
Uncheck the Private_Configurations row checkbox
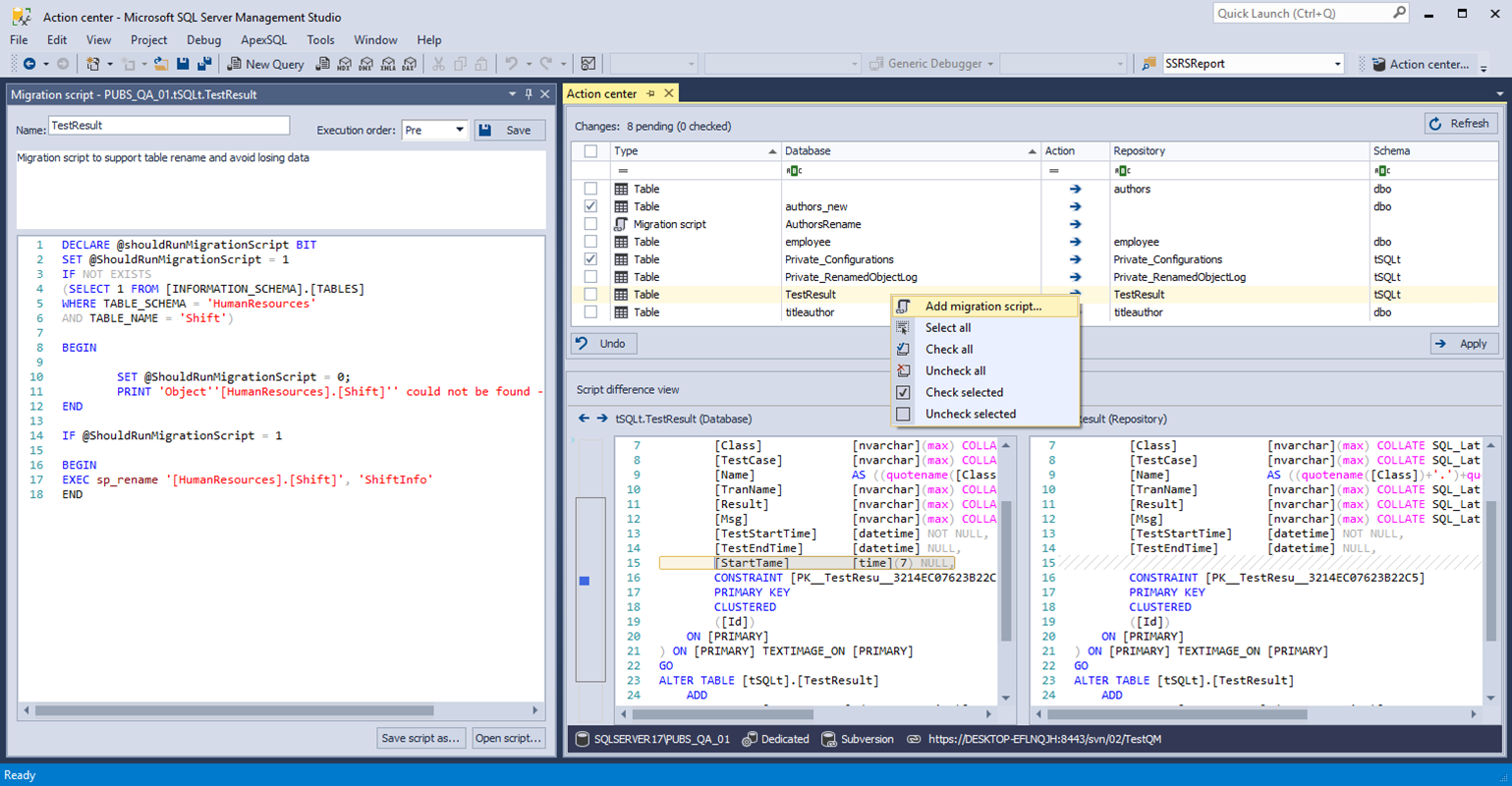click(x=590, y=259)
